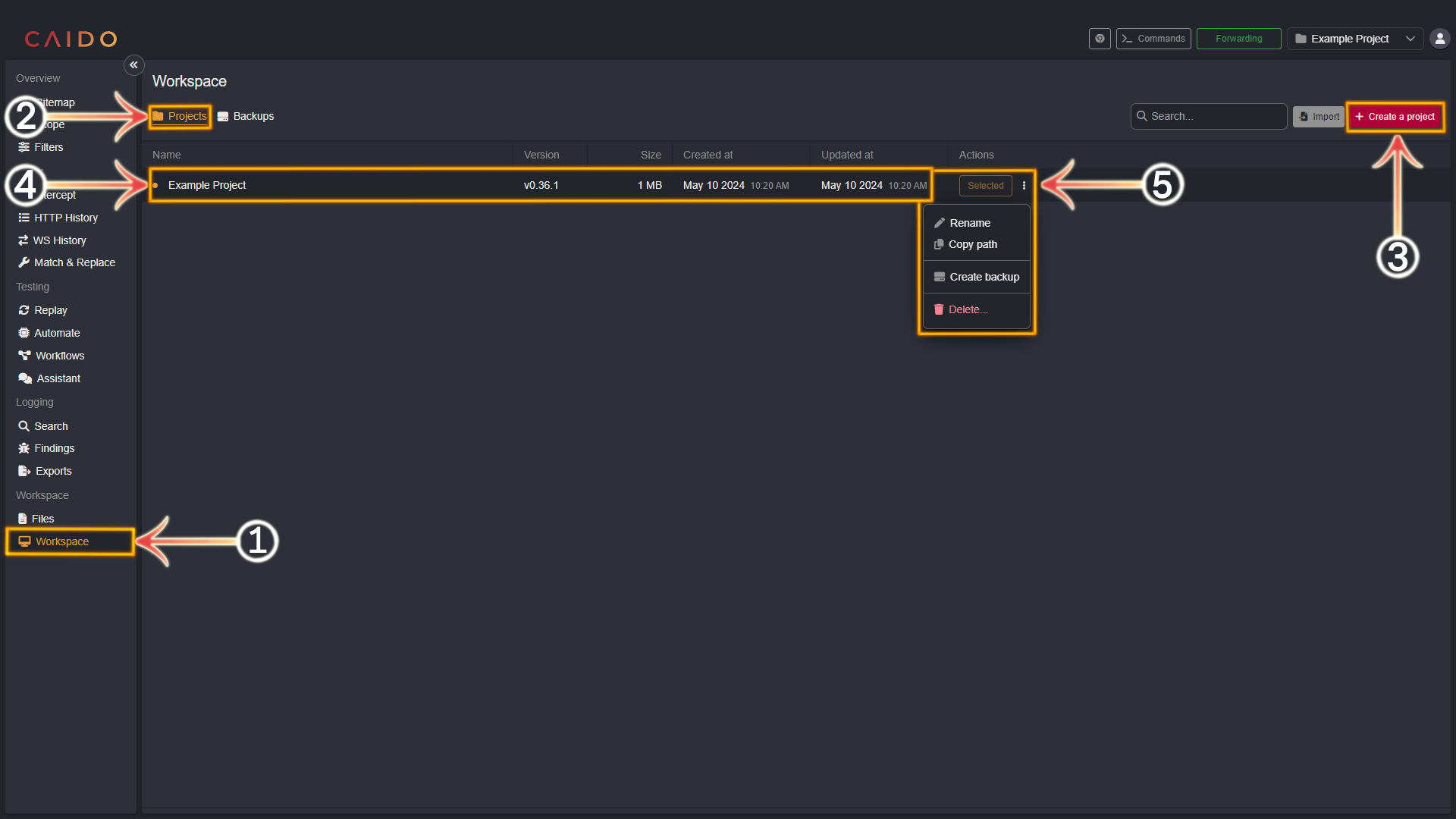Click the user account avatar icon
This screenshot has width=1456, height=819.
point(1439,39)
